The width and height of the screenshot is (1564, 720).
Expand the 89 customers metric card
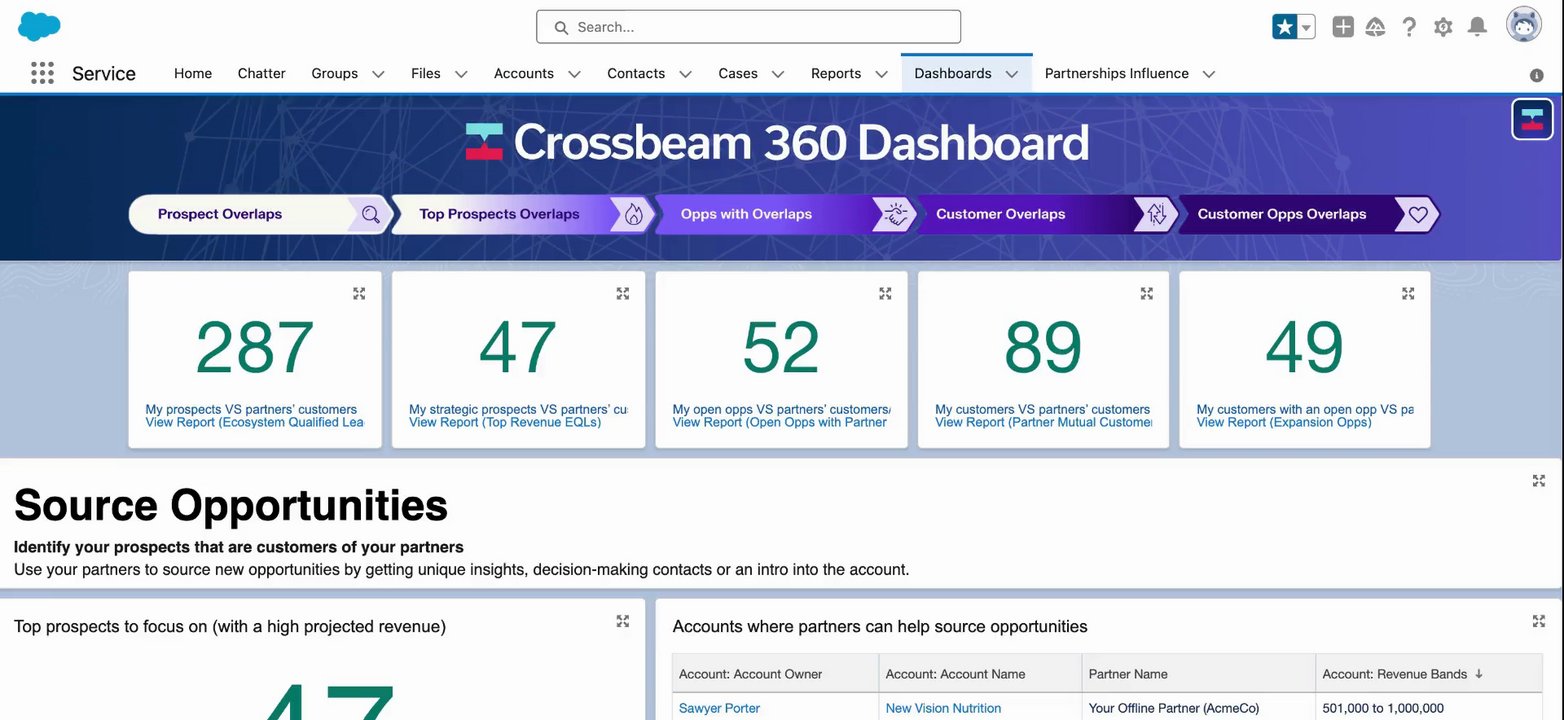tap(1147, 293)
